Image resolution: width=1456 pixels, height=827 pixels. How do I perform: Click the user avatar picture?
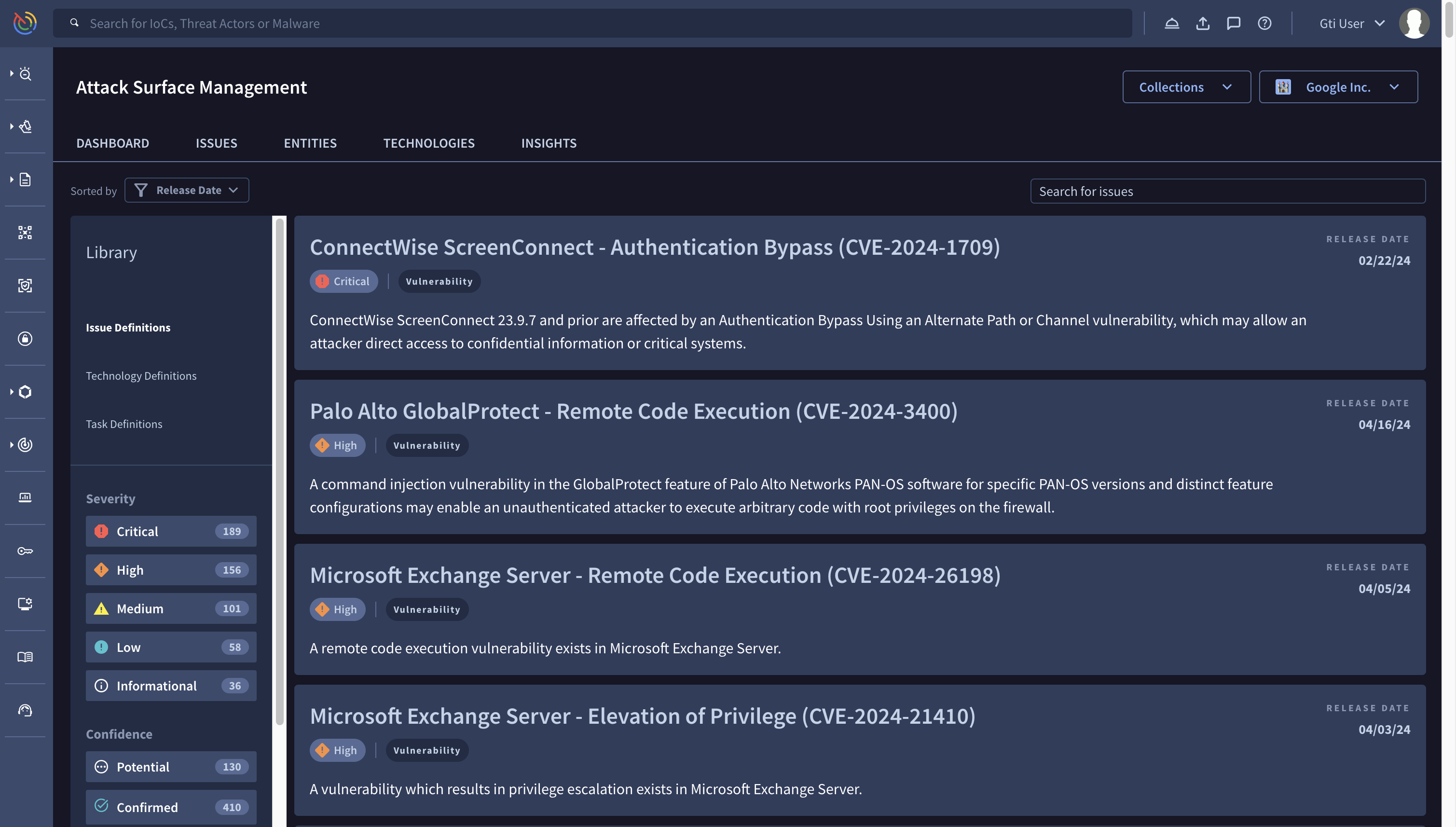1414,23
